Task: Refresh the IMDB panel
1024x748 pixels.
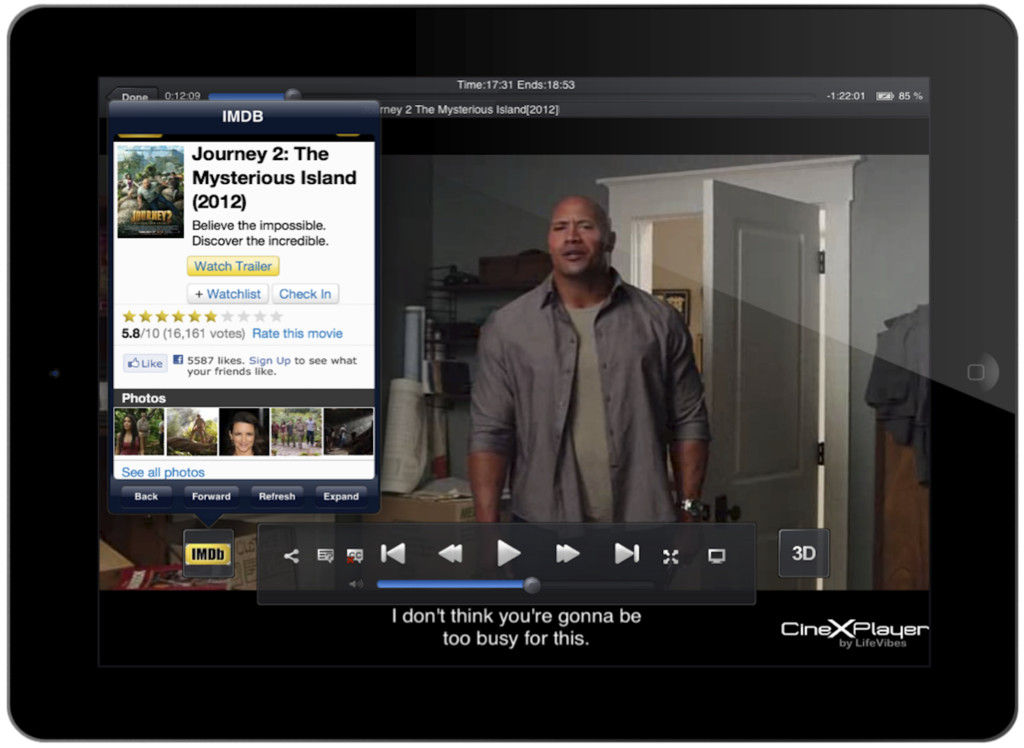Action: (x=277, y=496)
